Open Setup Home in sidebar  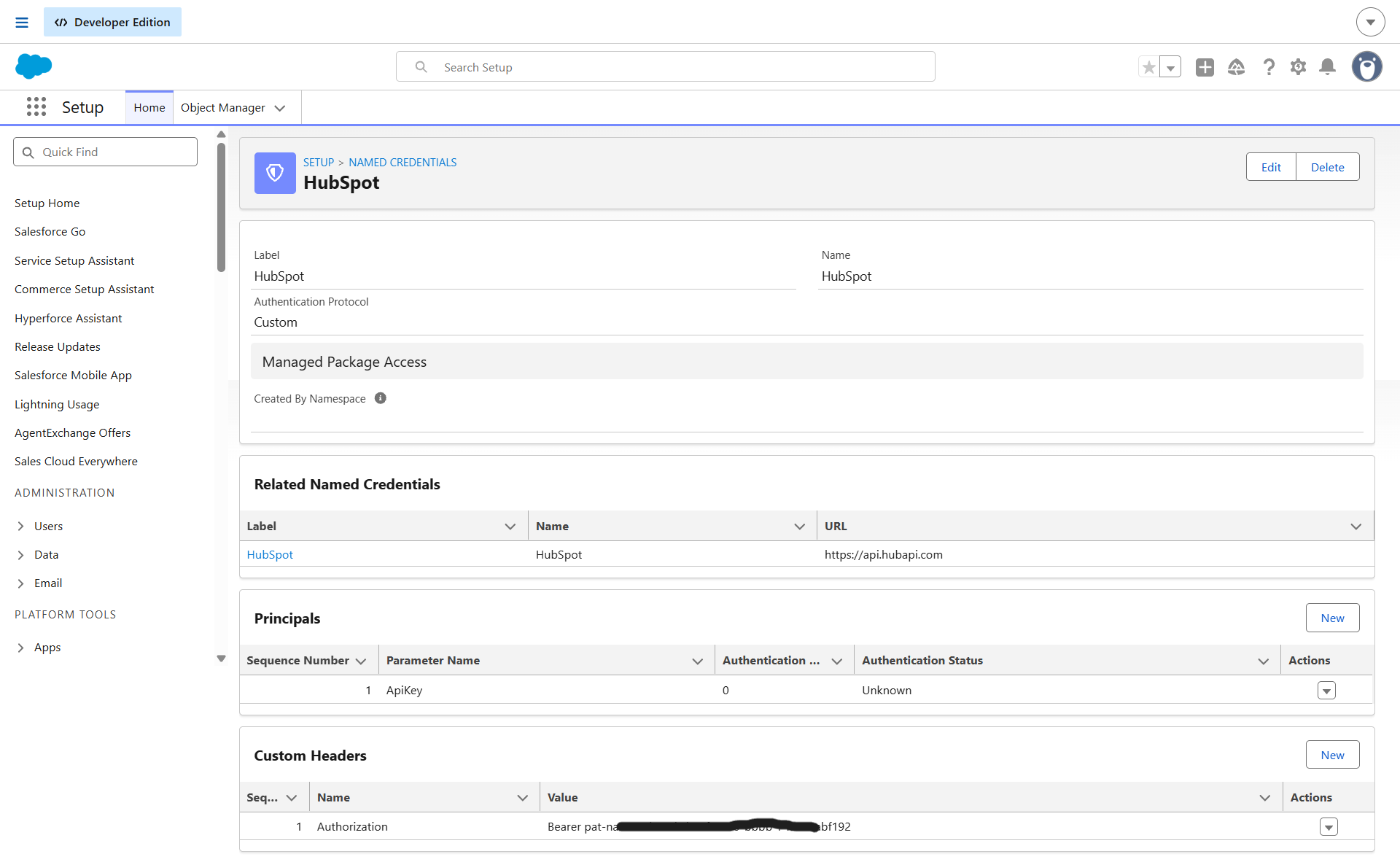(x=47, y=203)
